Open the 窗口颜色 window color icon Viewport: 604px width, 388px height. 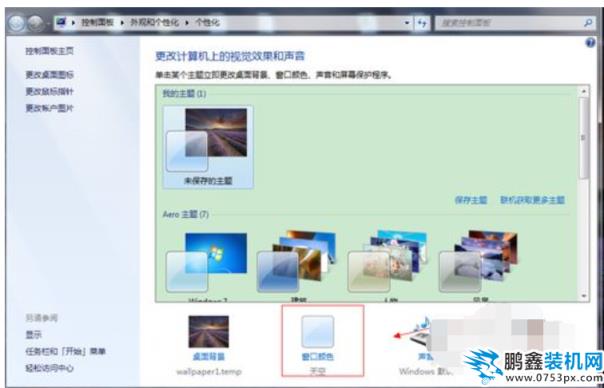pos(317,331)
